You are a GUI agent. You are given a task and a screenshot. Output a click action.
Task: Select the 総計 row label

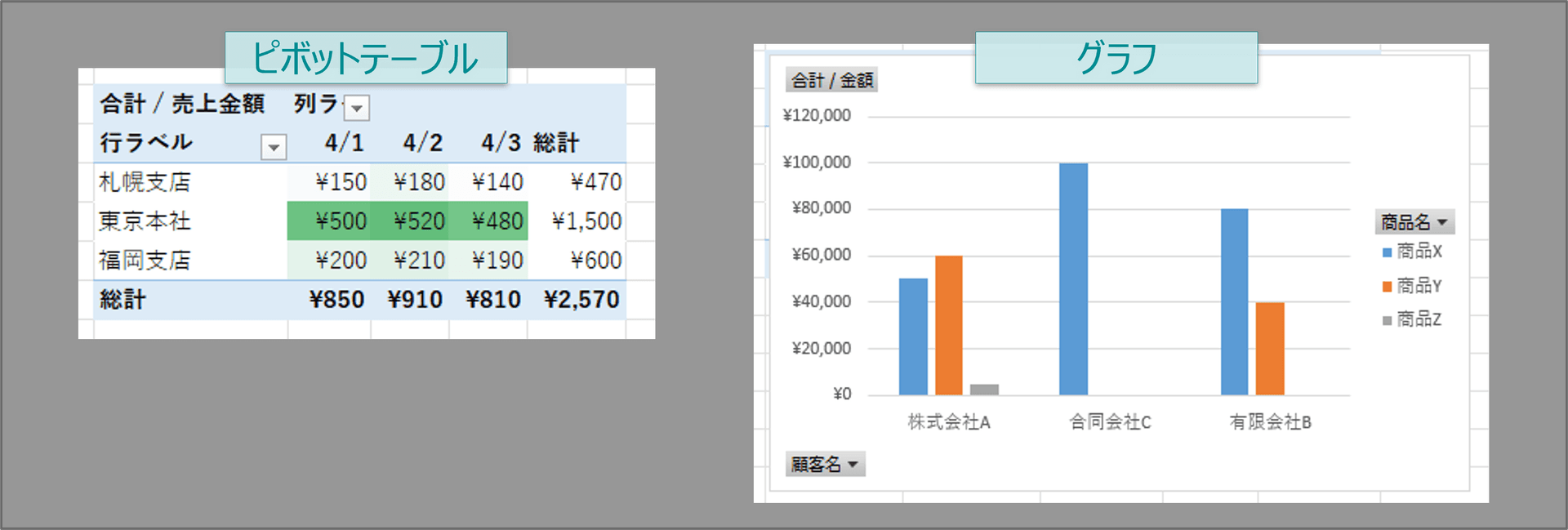tap(122, 300)
